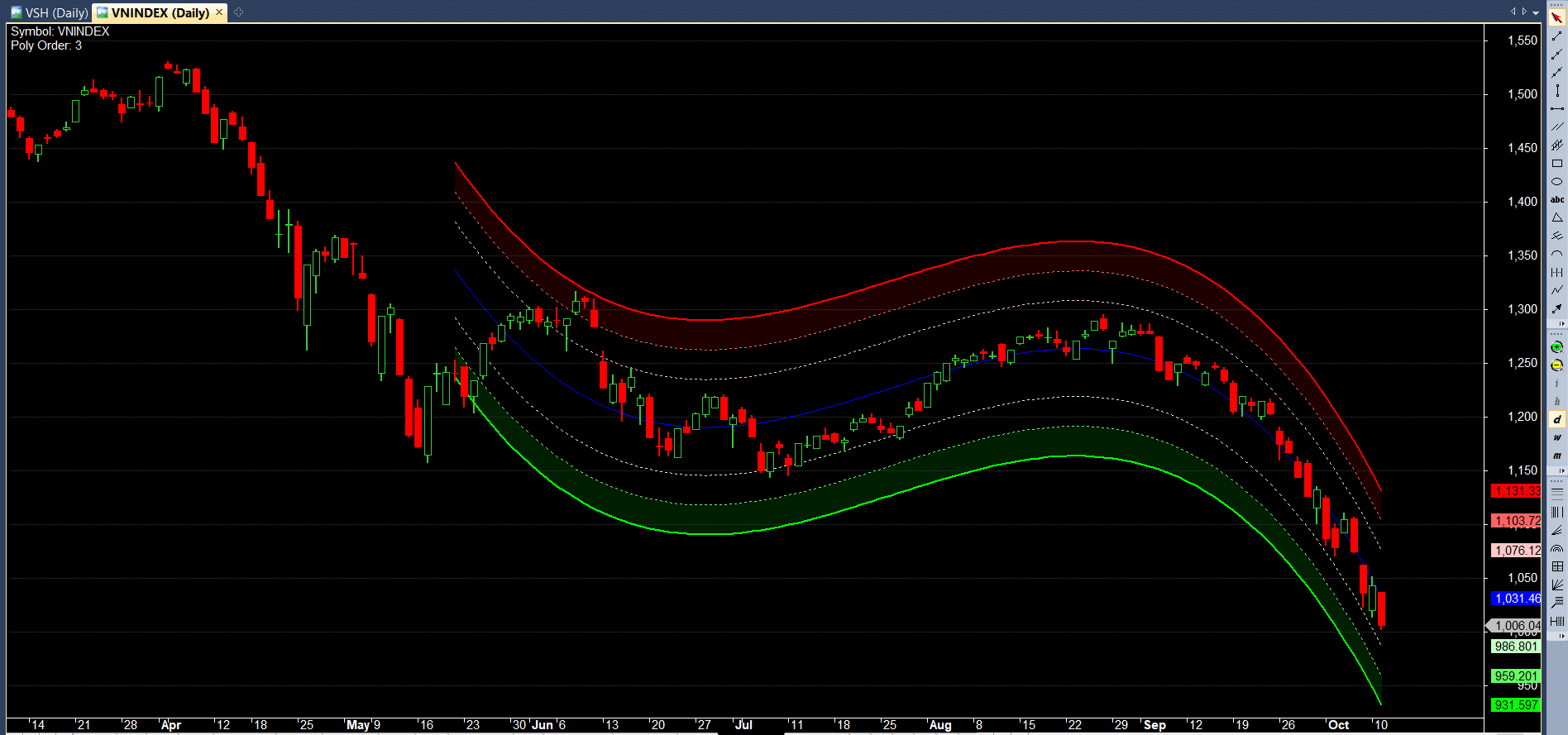Click the 1,103.72 price label

(1516, 521)
